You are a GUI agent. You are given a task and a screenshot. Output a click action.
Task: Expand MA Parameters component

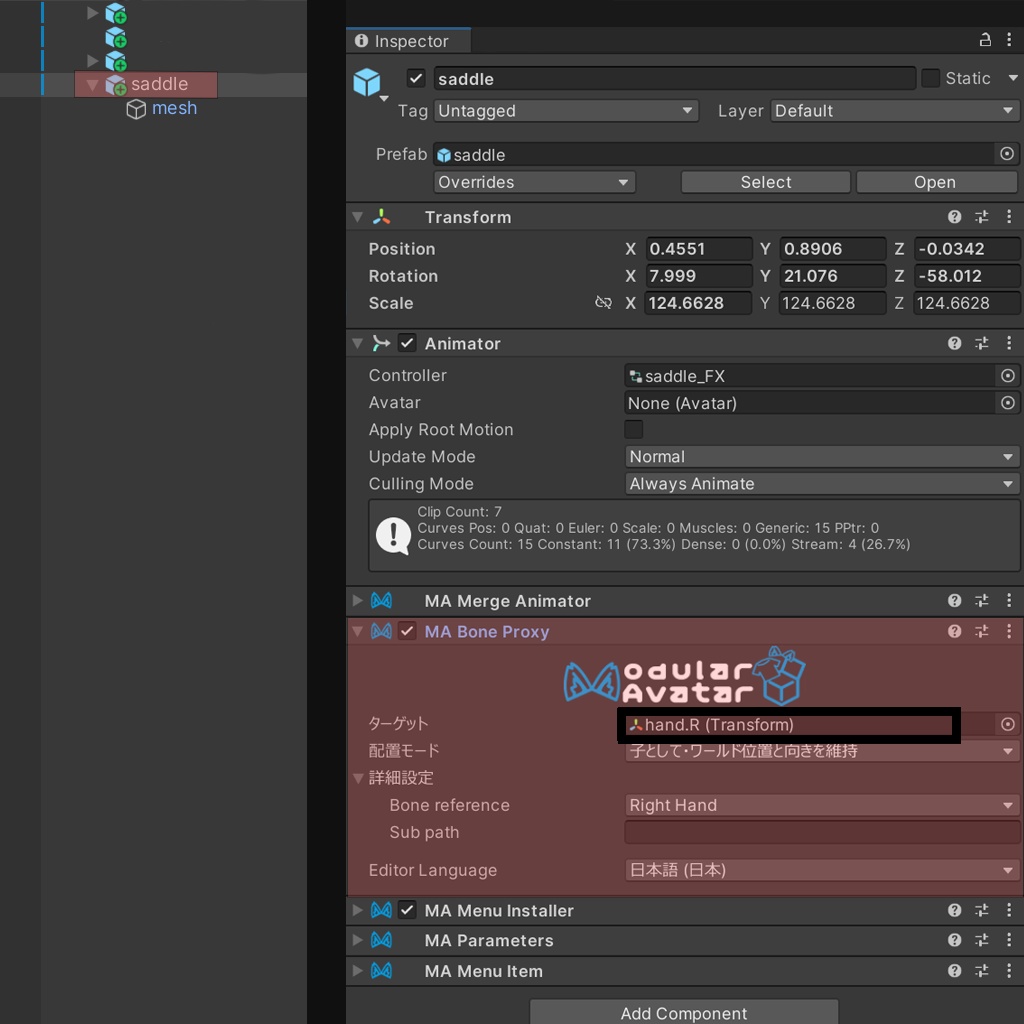[357, 940]
